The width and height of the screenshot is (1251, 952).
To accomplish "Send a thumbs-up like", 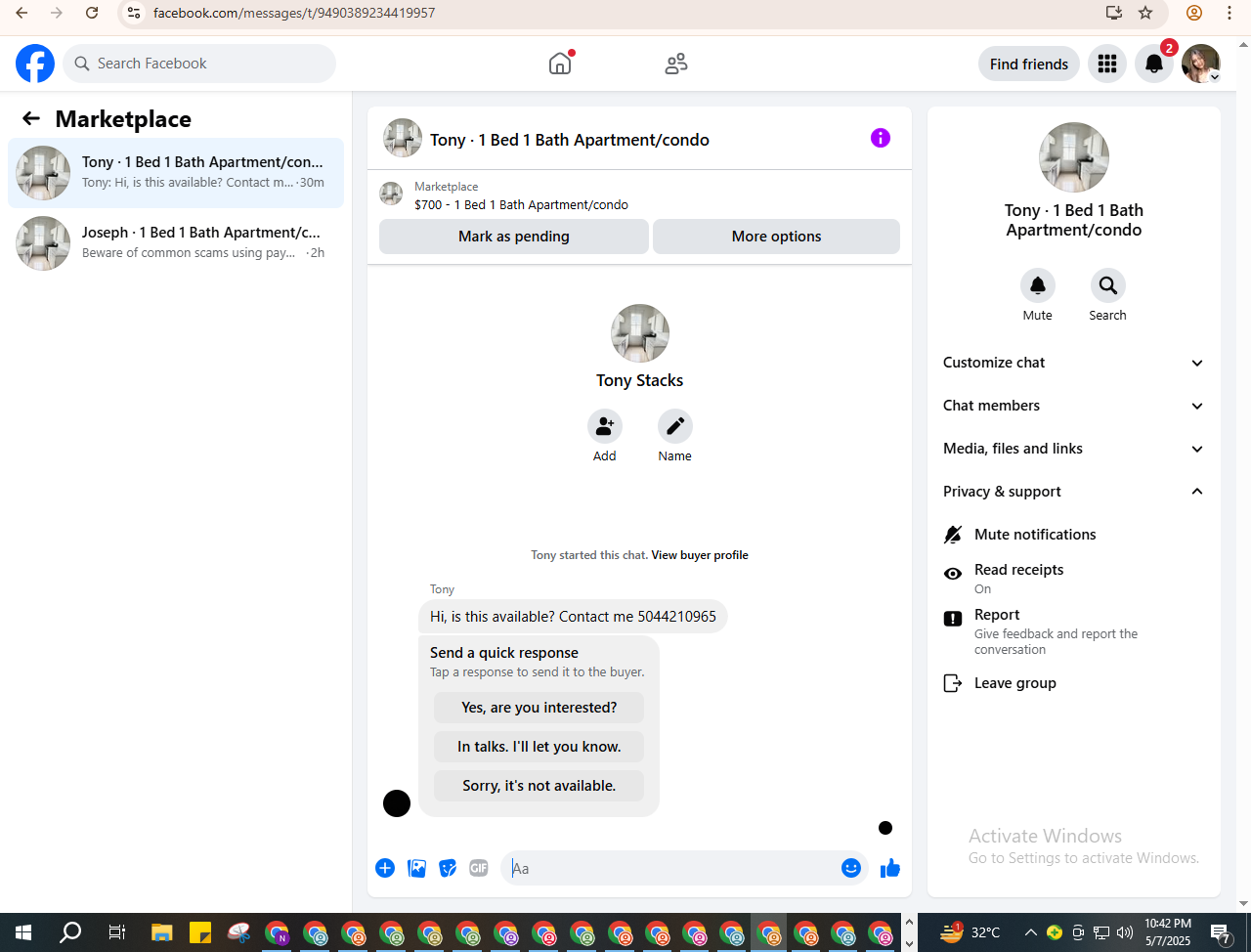I will click(x=890, y=868).
